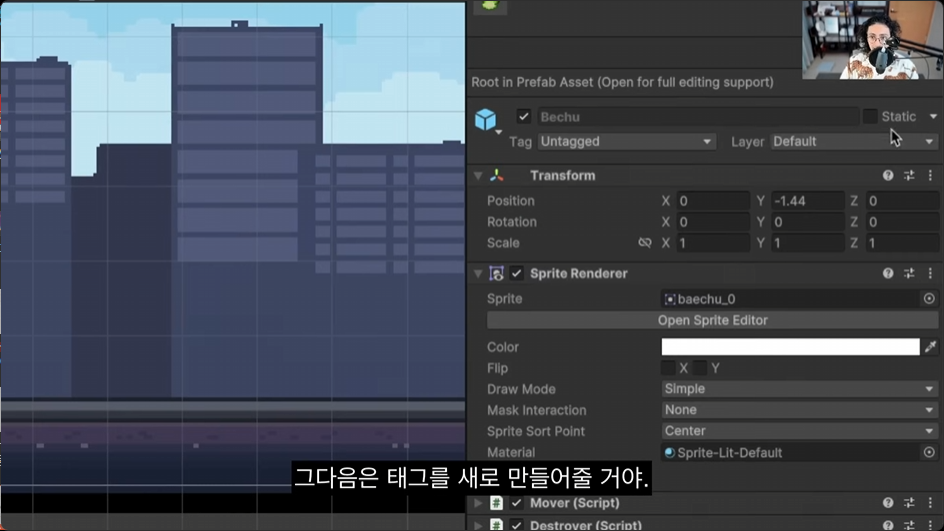The image size is (944, 531).
Task: Click the Destroyer script icon
Action: tap(496, 524)
